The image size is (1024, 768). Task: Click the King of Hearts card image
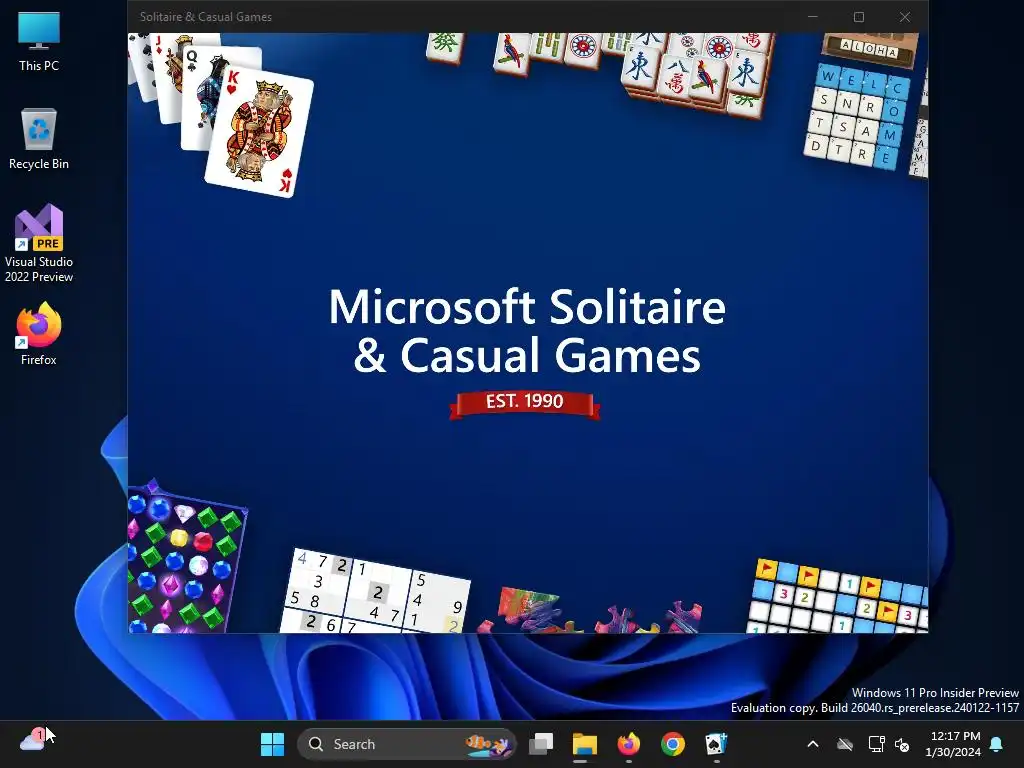pyautogui.click(x=259, y=132)
